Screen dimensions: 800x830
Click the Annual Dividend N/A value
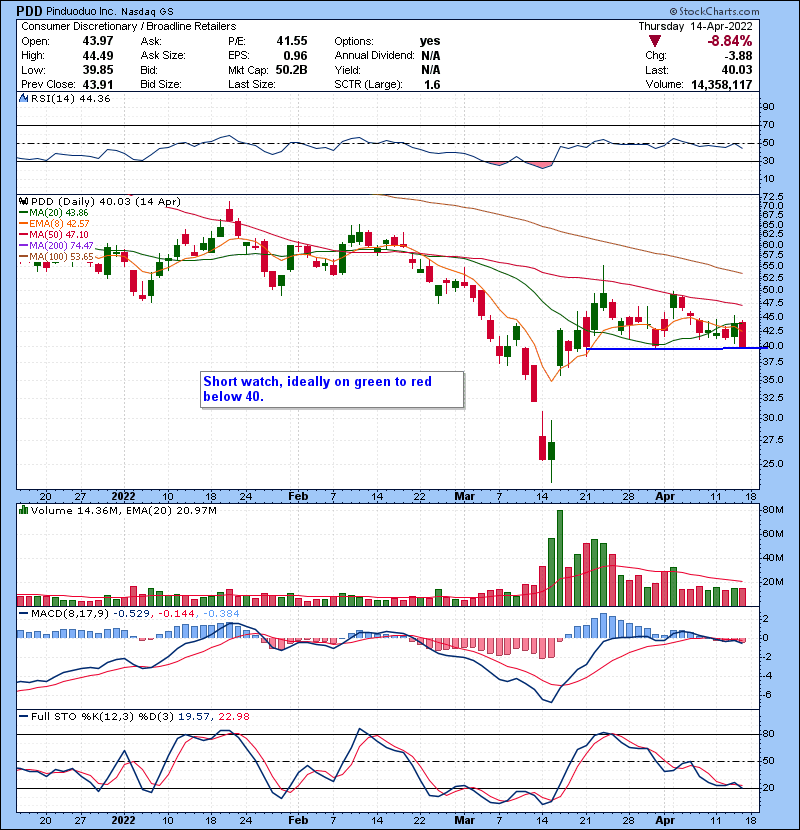point(431,56)
